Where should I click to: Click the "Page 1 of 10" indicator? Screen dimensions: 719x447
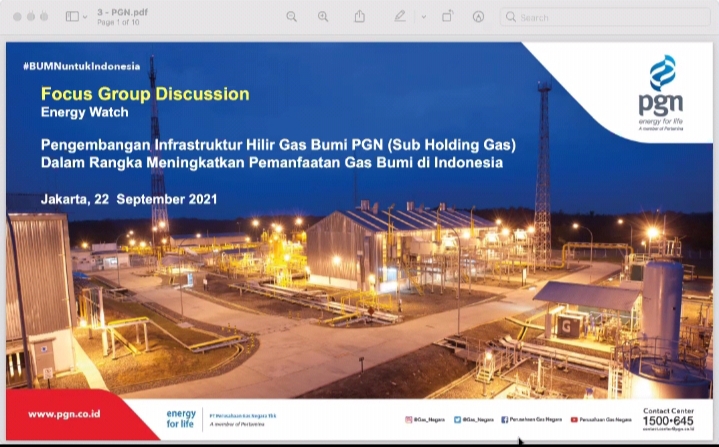click(x=118, y=22)
